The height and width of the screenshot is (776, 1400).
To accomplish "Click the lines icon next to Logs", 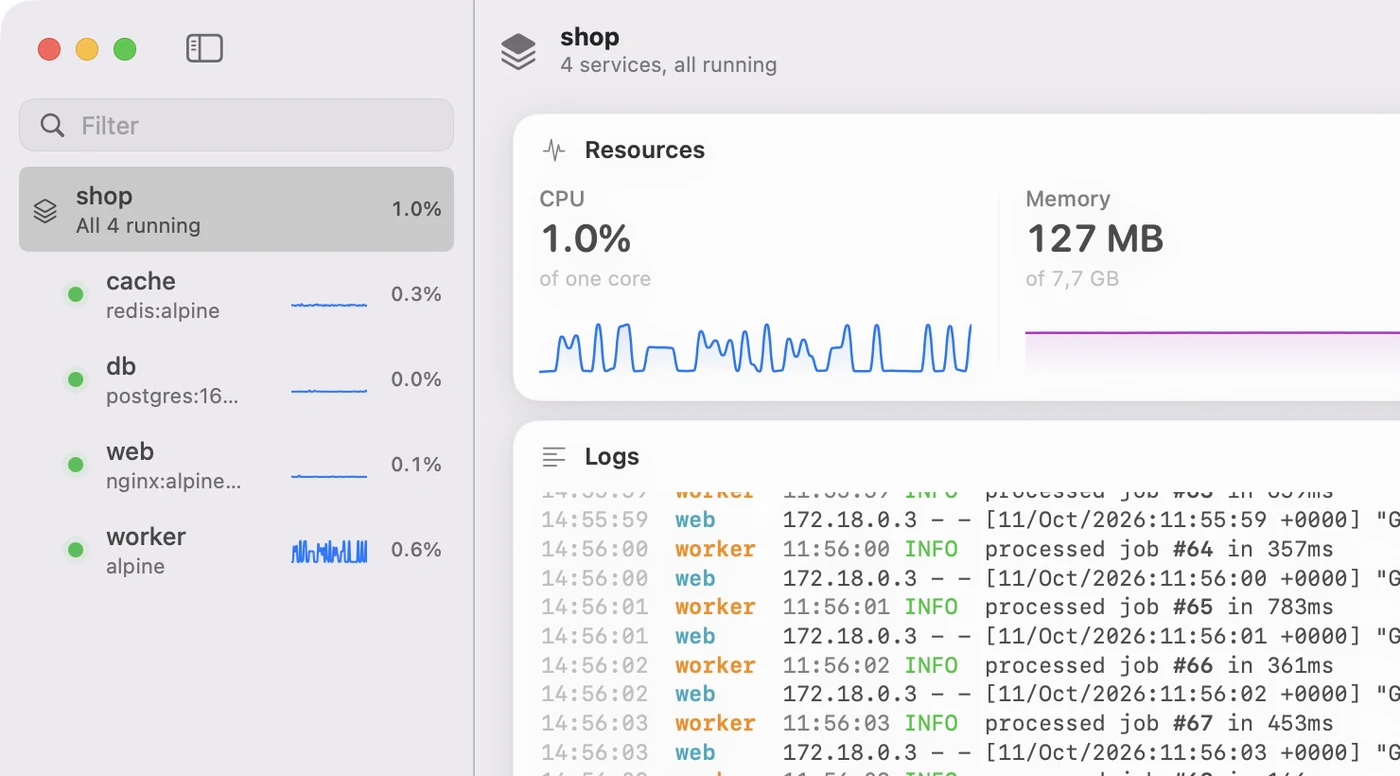I will (x=554, y=457).
